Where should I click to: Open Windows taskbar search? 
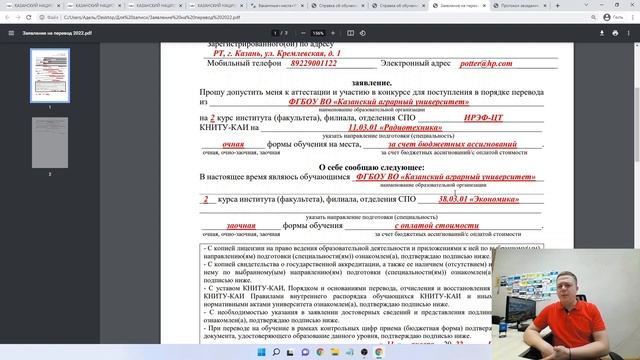click(276, 352)
